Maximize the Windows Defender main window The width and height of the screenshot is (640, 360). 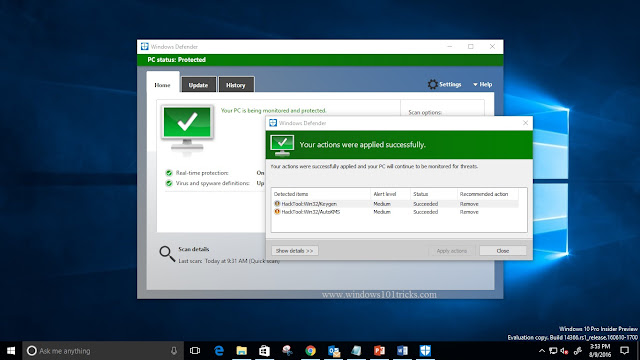pyautogui.click(x=471, y=47)
